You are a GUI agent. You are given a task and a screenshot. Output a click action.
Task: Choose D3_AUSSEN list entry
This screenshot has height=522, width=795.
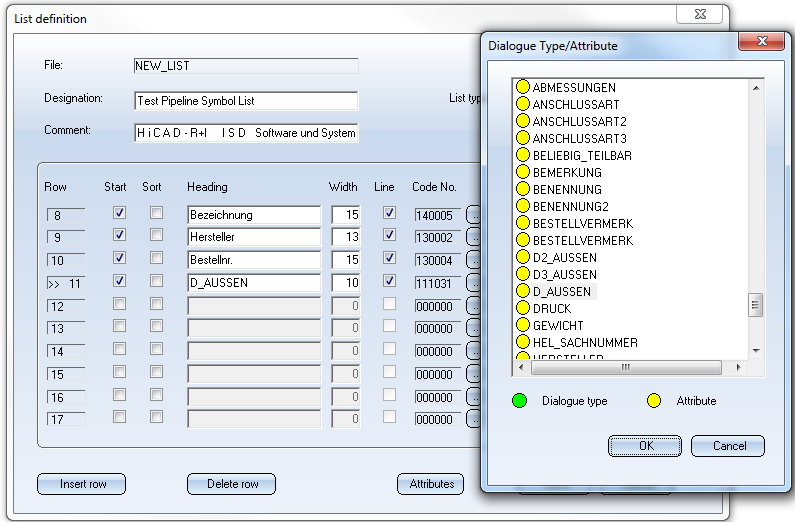click(x=564, y=275)
